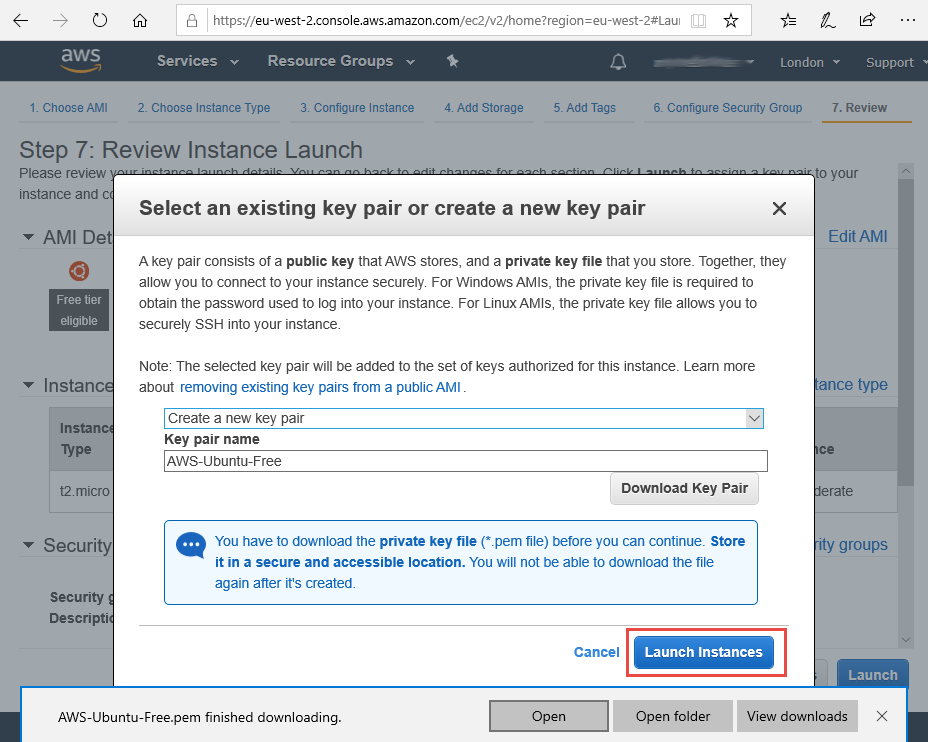Viewport: 928px width, 742px height.
Task: Click the Step 7: Review Instance Launch heading
Action: 191,150
